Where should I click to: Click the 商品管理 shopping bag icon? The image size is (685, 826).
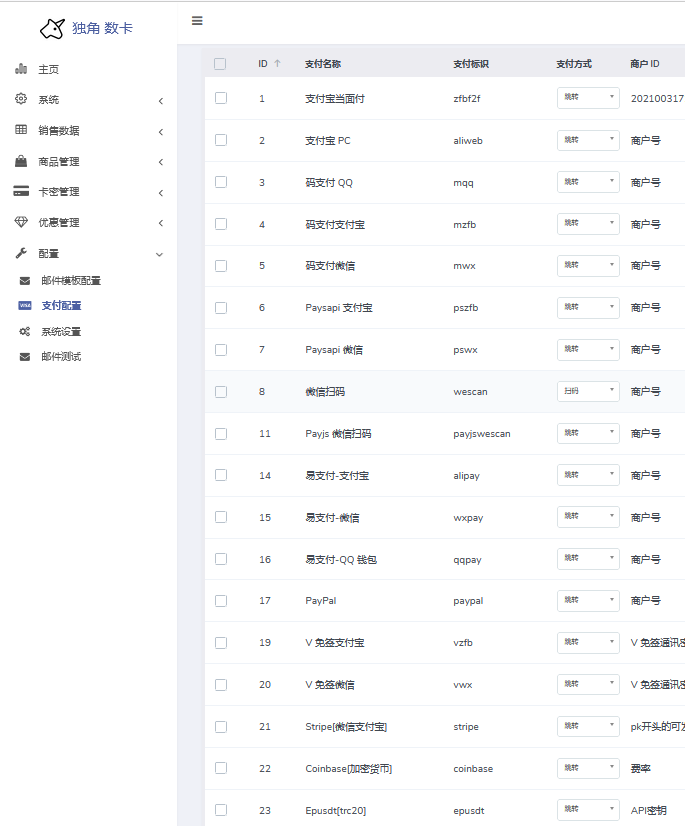click(21, 161)
